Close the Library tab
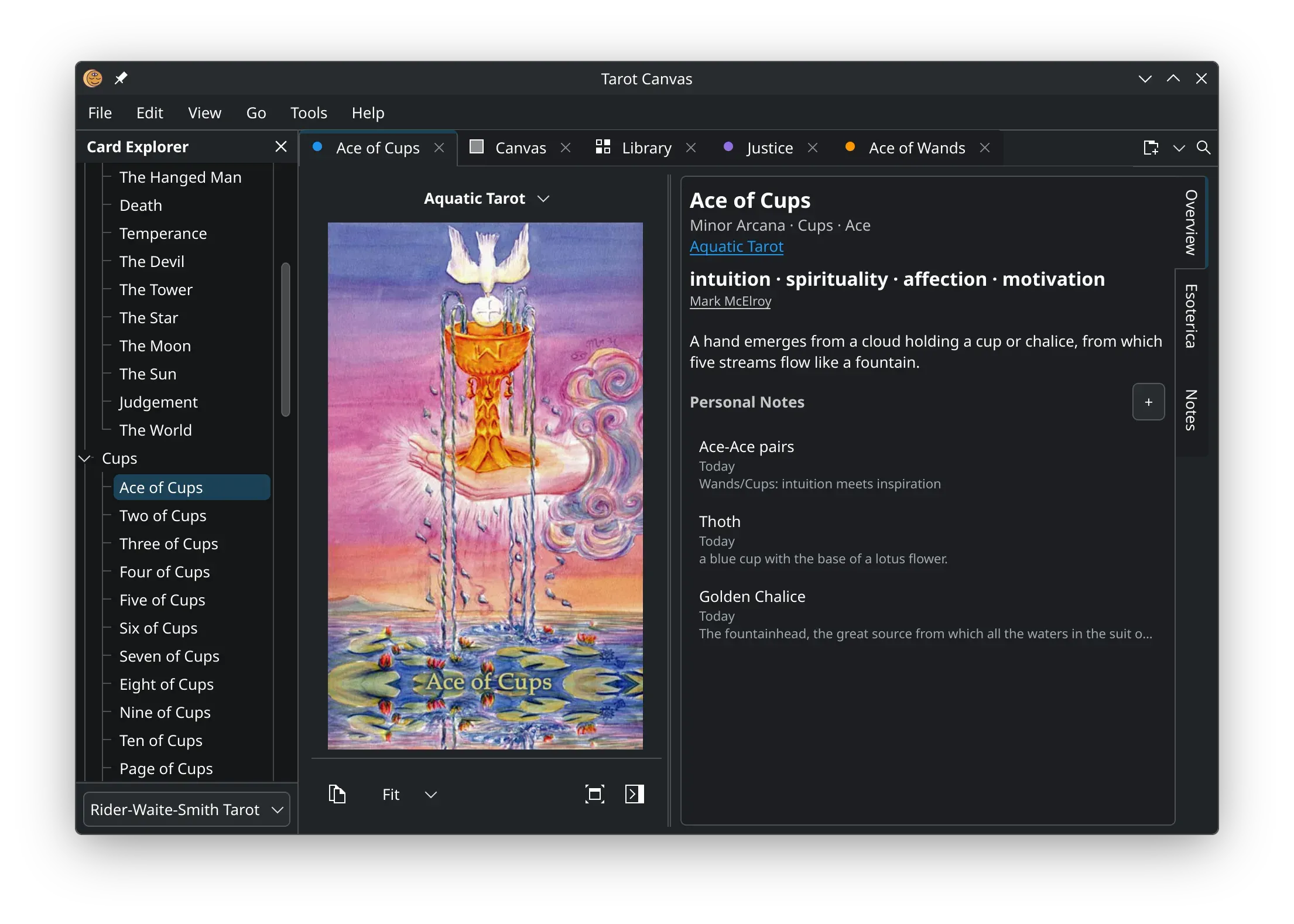This screenshot has height=924, width=1294. tap(691, 148)
